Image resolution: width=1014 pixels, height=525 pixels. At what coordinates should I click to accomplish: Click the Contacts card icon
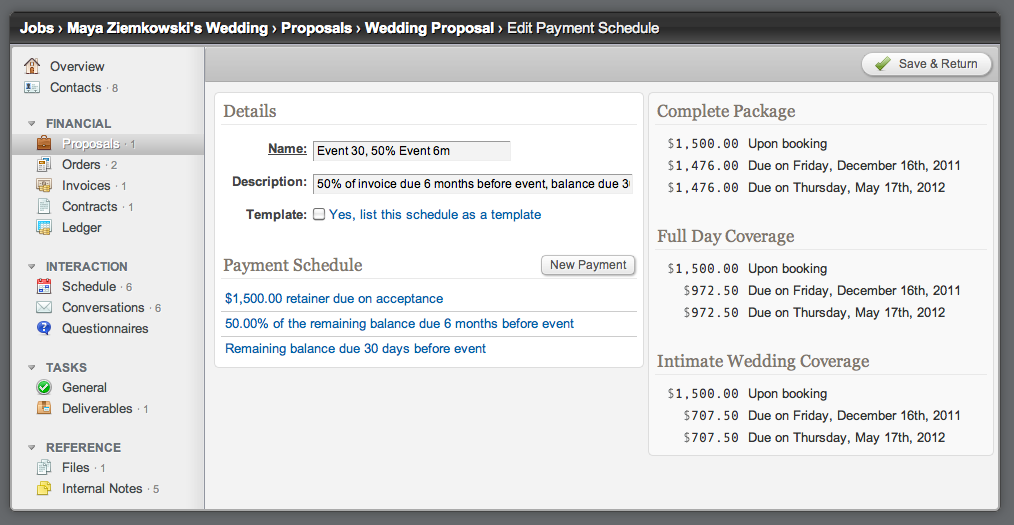pyautogui.click(x=32, y=87)
